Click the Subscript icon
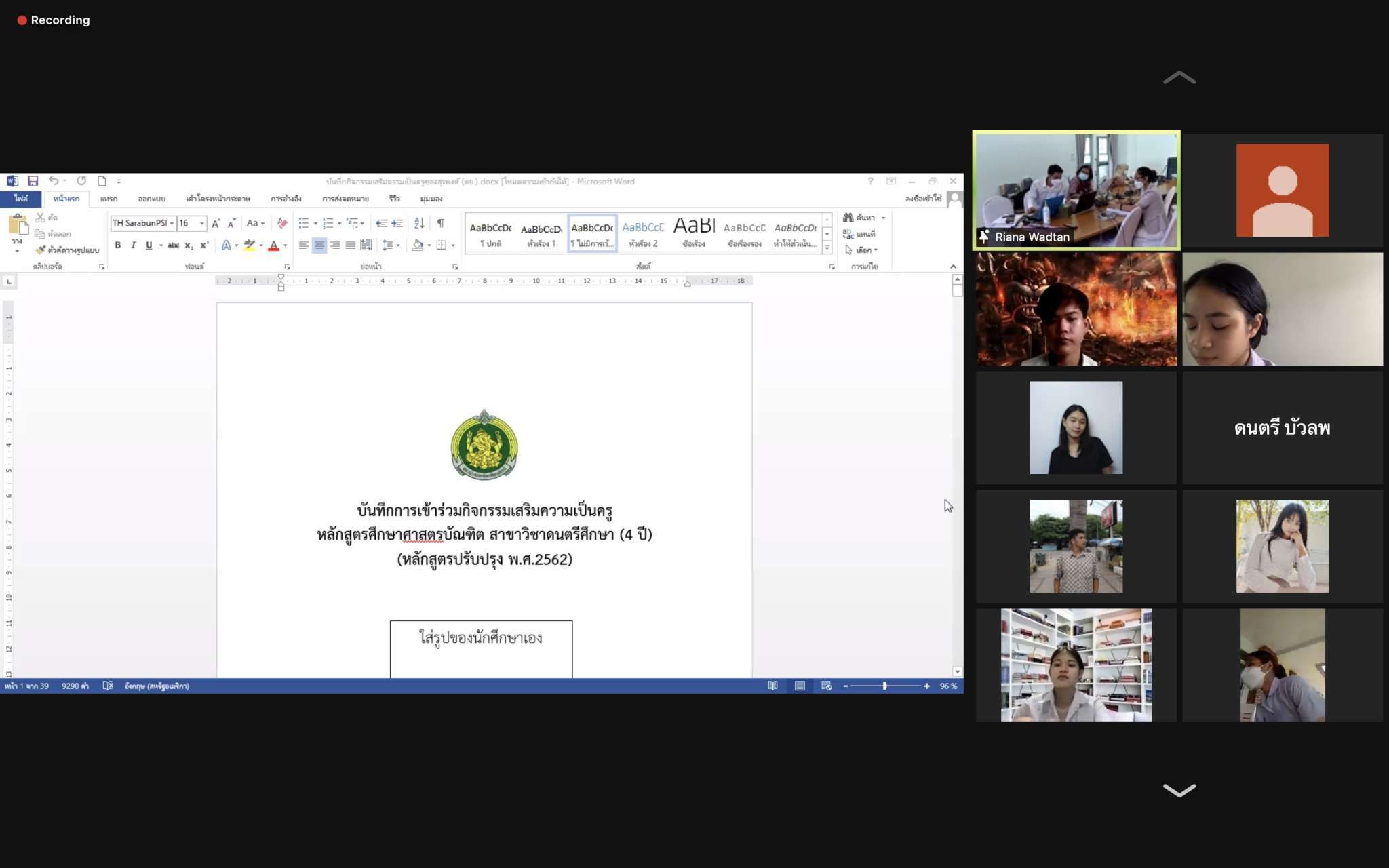 (189, 245)
